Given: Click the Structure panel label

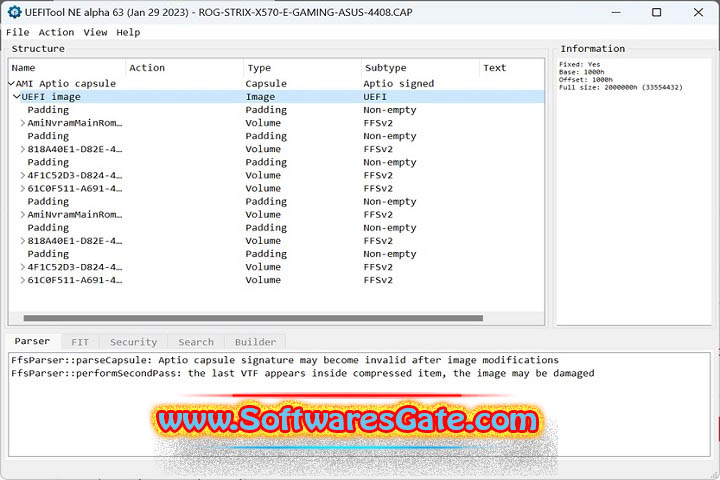Looking at the screenshot, I should tap(38, 49).
